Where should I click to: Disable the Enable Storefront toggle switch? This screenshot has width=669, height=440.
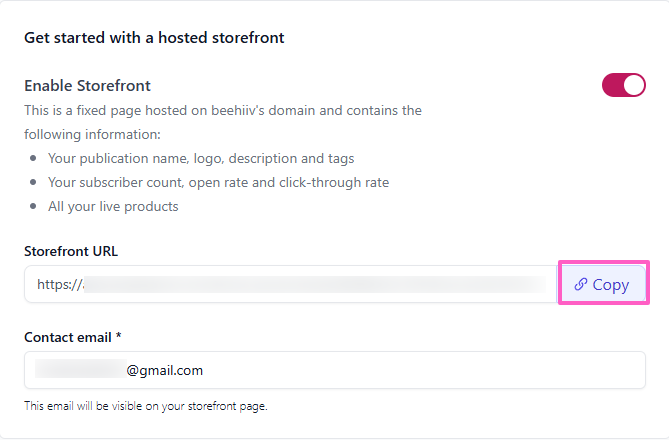click(x=624, y=85)
